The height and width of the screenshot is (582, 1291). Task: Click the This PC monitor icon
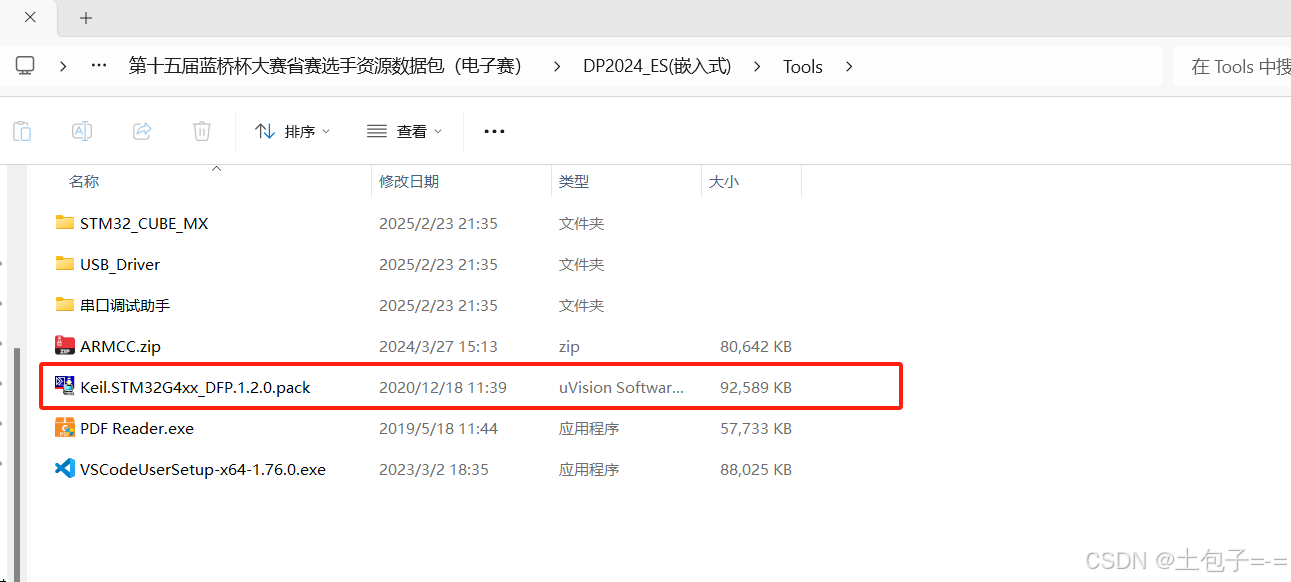[25, 66]
